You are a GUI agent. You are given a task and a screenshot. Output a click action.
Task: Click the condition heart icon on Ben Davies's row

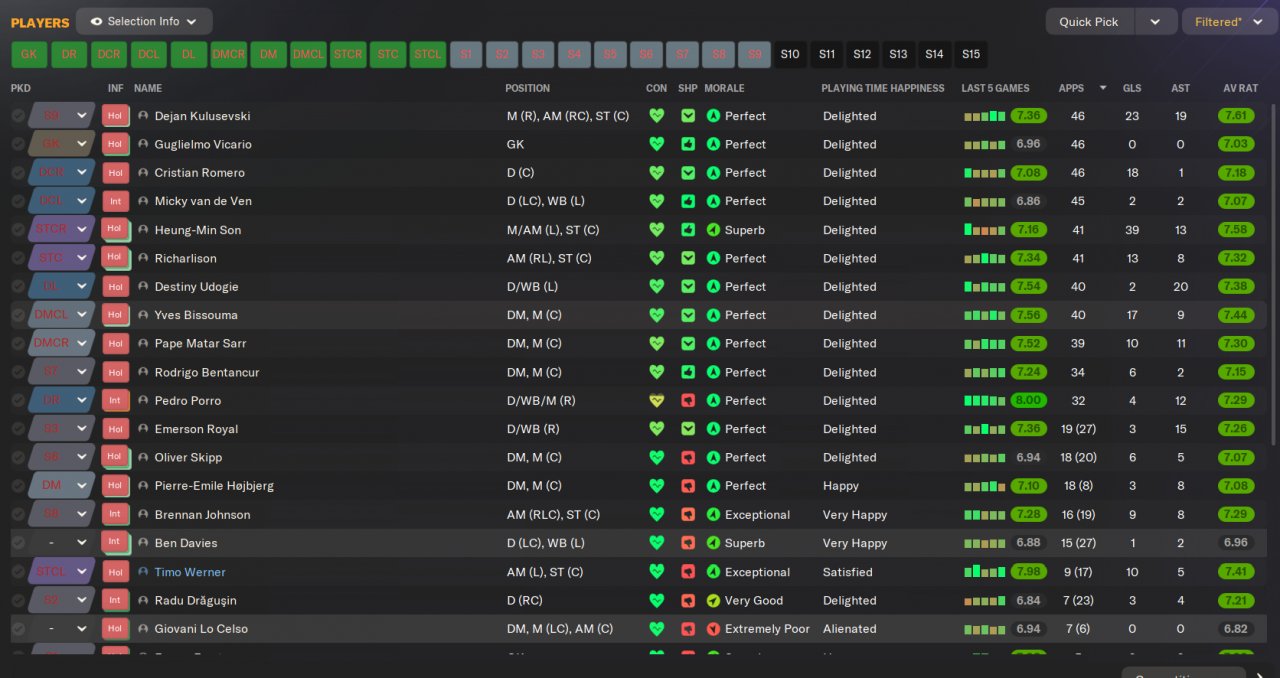point(656,543)
